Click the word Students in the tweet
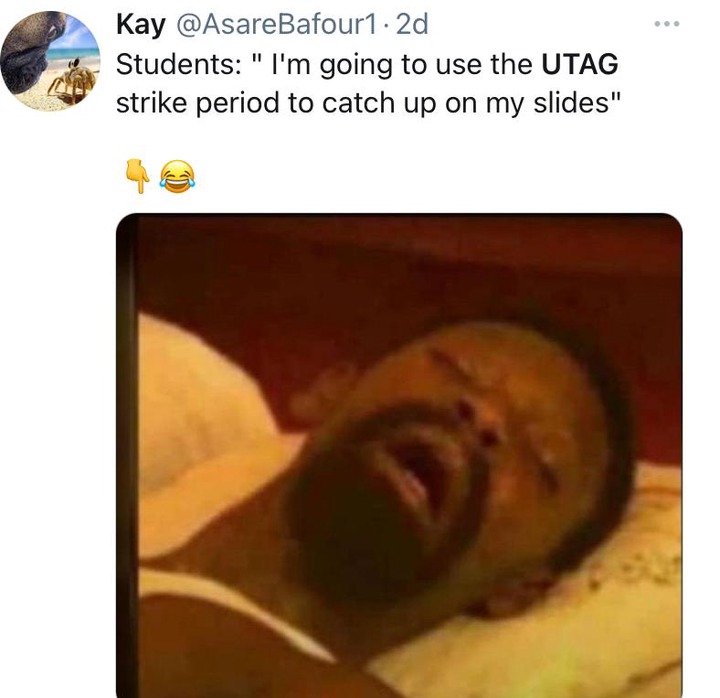The width and height of the screenshot is (720, 698). pos(176,64)
